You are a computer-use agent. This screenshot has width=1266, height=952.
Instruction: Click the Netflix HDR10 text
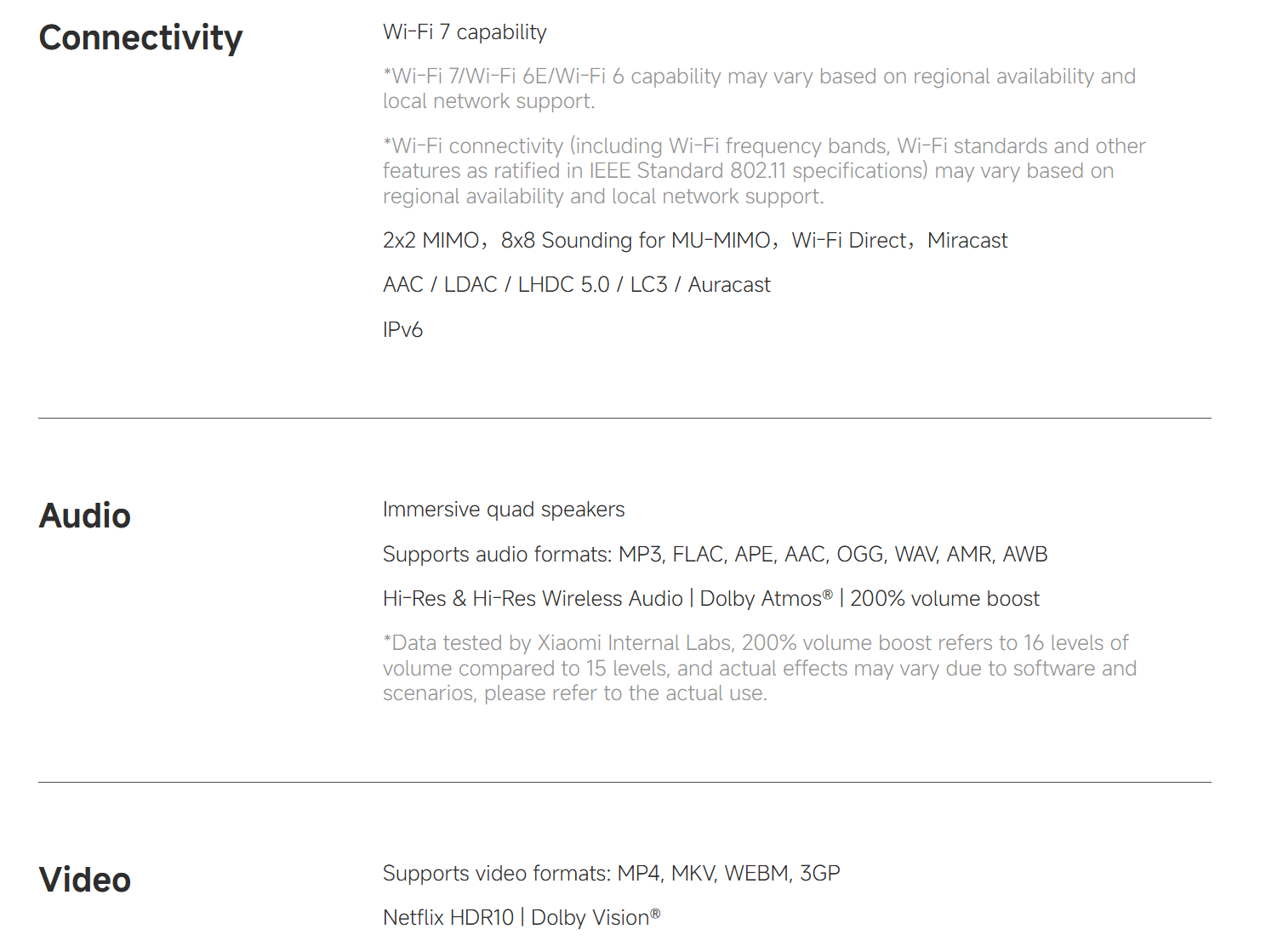coord(448,918)
